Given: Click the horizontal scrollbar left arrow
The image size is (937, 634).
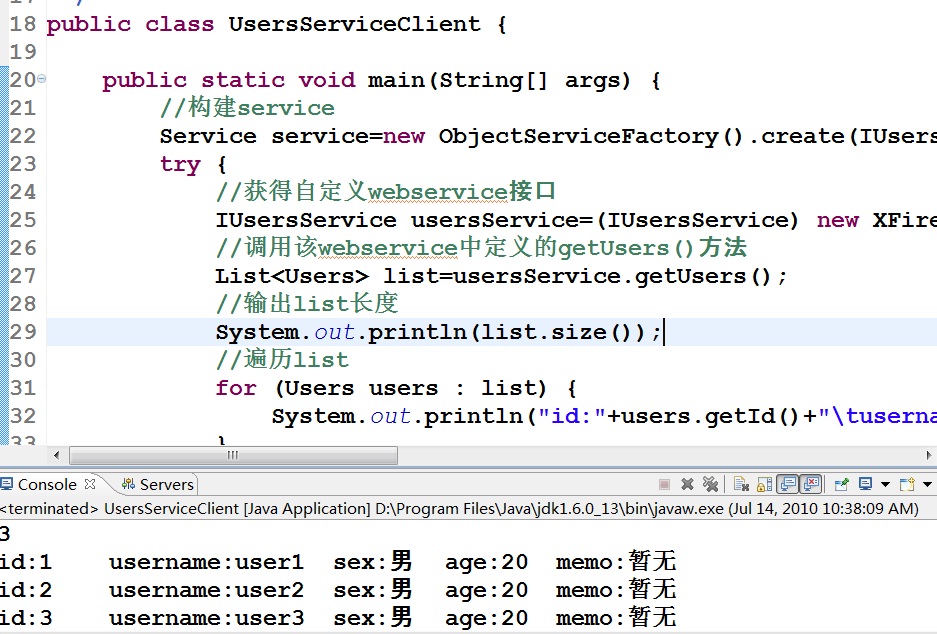Looking at the screenshot, I should click(x=57, y=455).
